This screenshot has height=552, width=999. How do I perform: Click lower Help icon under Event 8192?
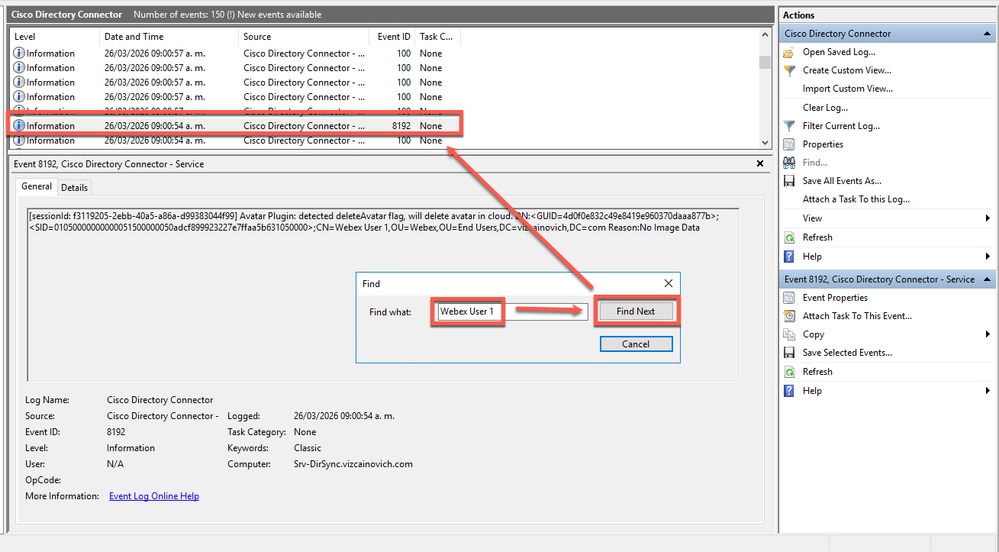(x=789, y=391)
